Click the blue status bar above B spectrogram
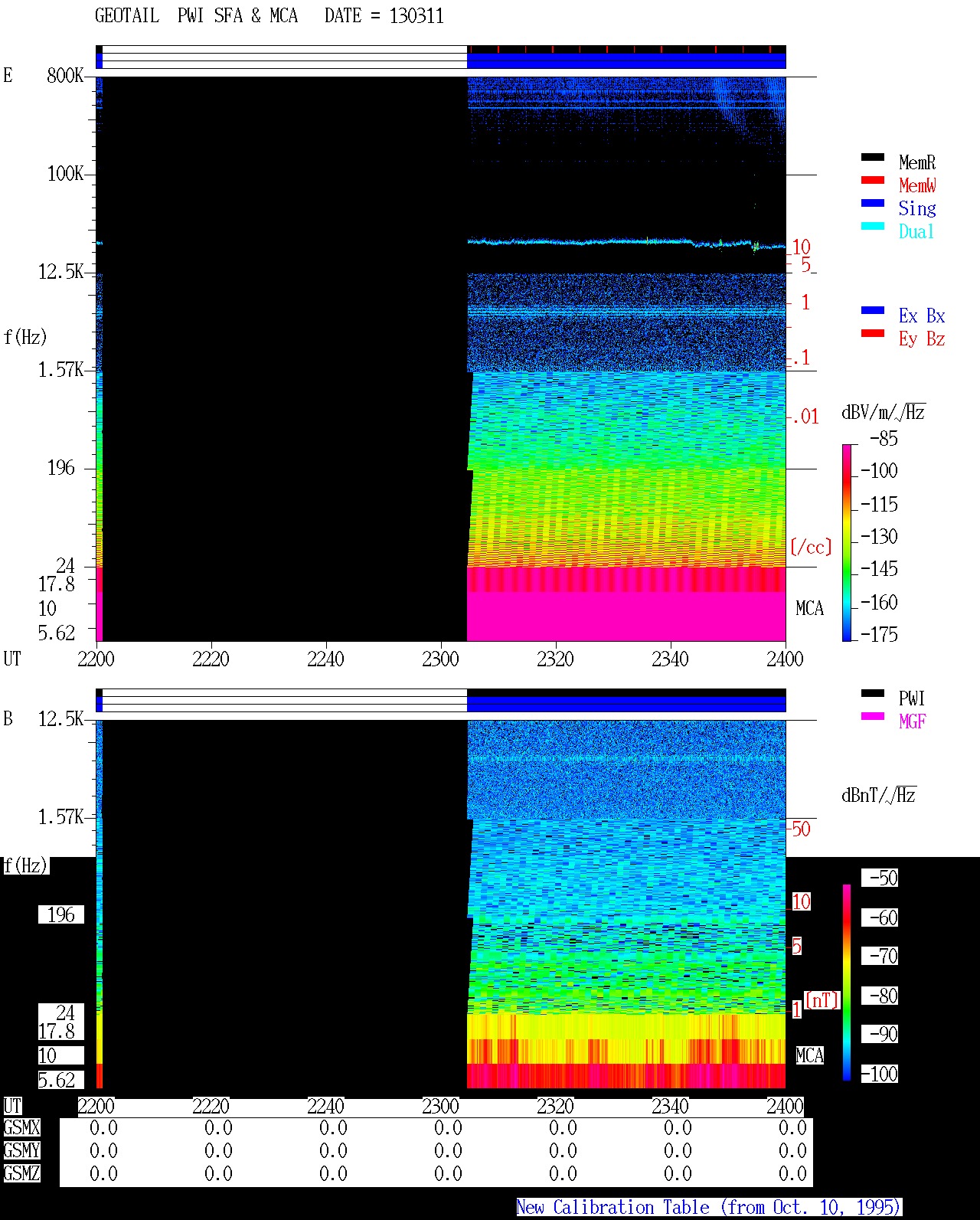Image resolution: width=980 pixels, height=1220 pixels. coord(626,704)
